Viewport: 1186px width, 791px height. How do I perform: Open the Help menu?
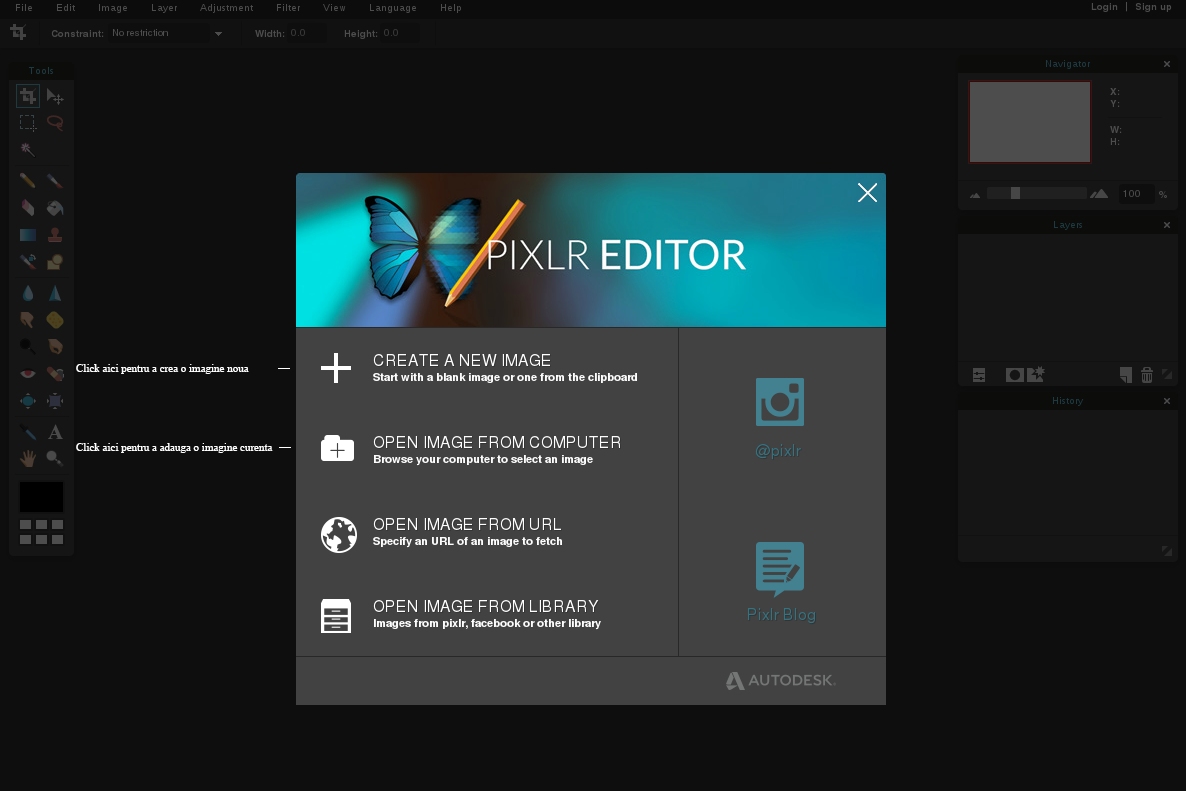[451, 8]
